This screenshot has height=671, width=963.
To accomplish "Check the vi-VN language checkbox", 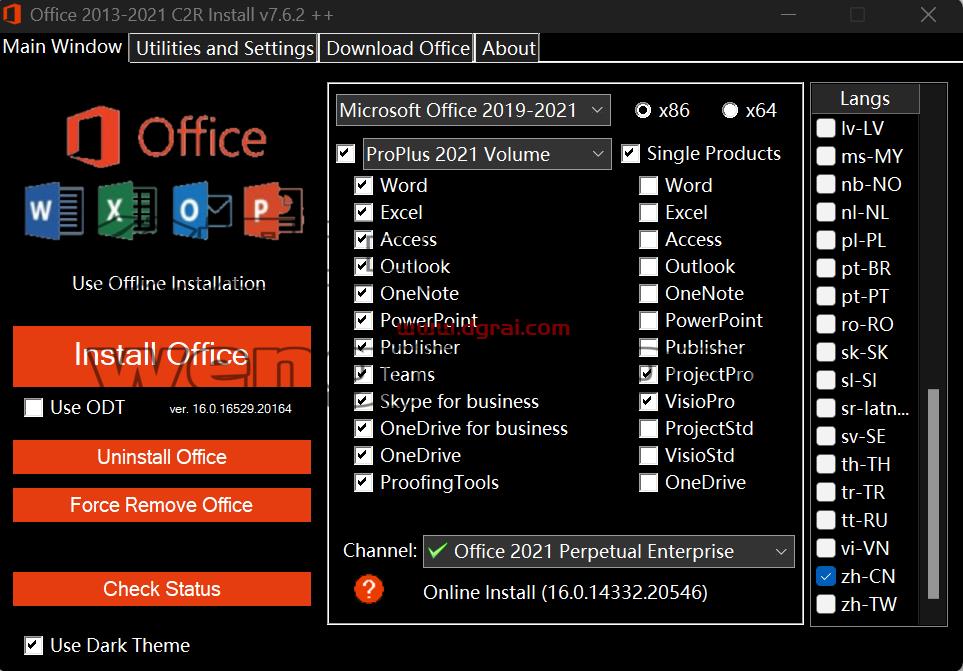I will pos(826,548).
